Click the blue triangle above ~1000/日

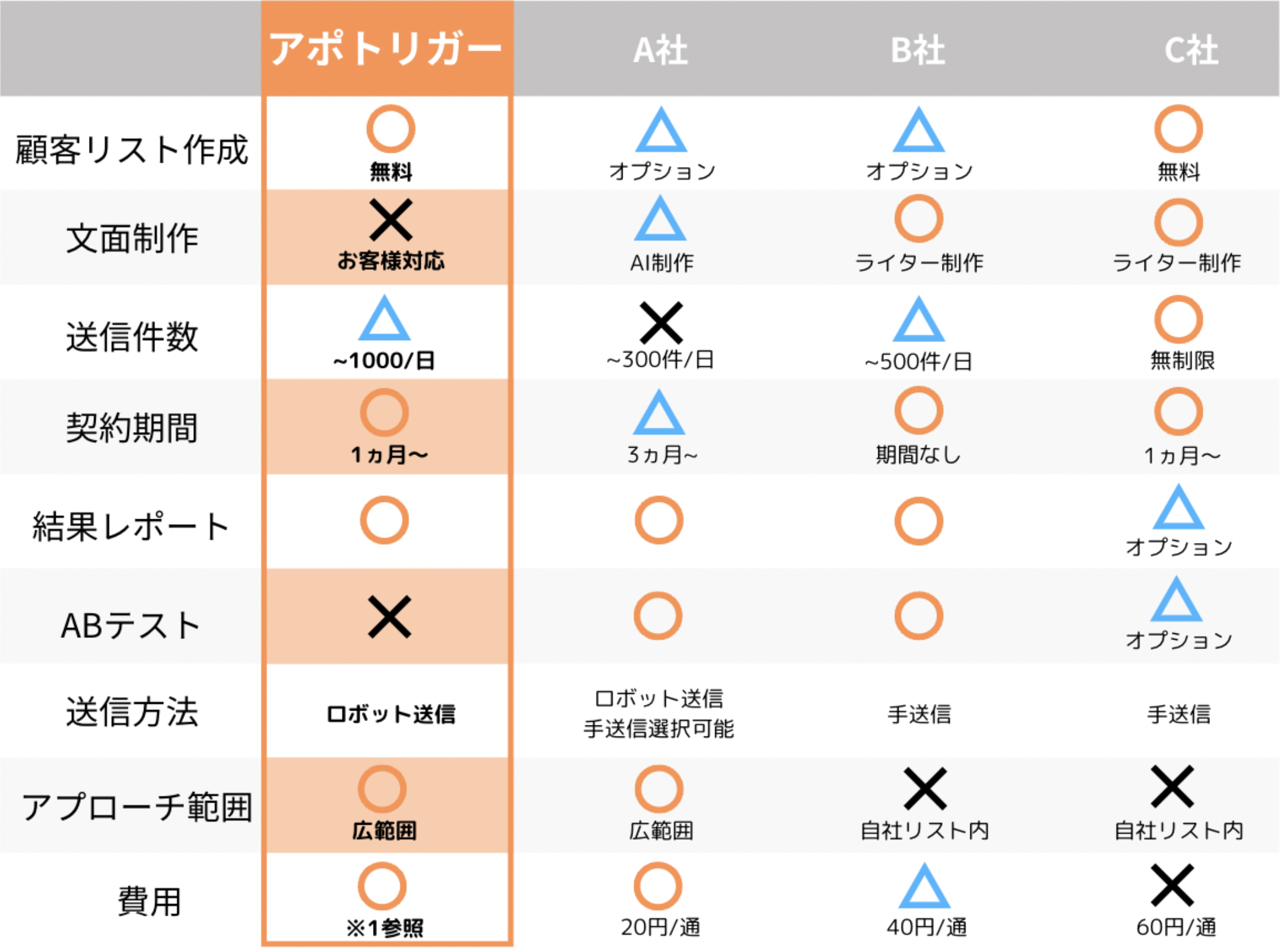pyautogui.click(x=384, y=320)
